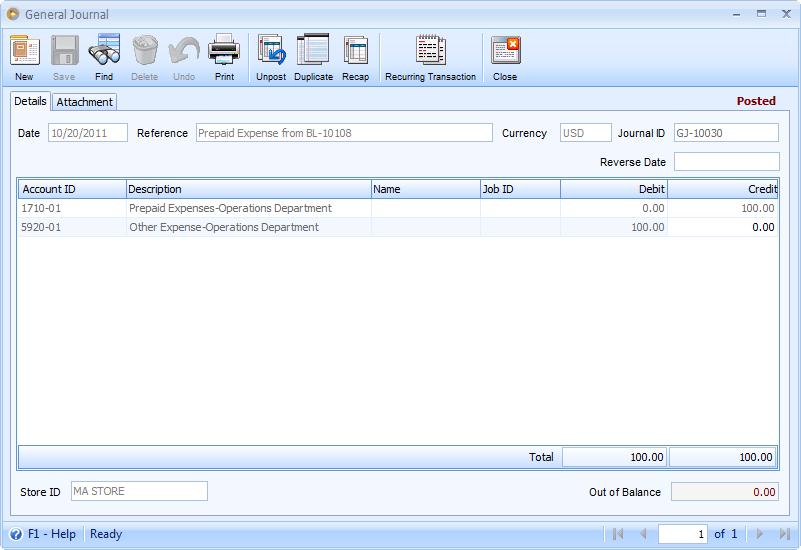Click the Journal ID field GJ-10030
Viewport: 801px width, 550px height.
[726, 133]
